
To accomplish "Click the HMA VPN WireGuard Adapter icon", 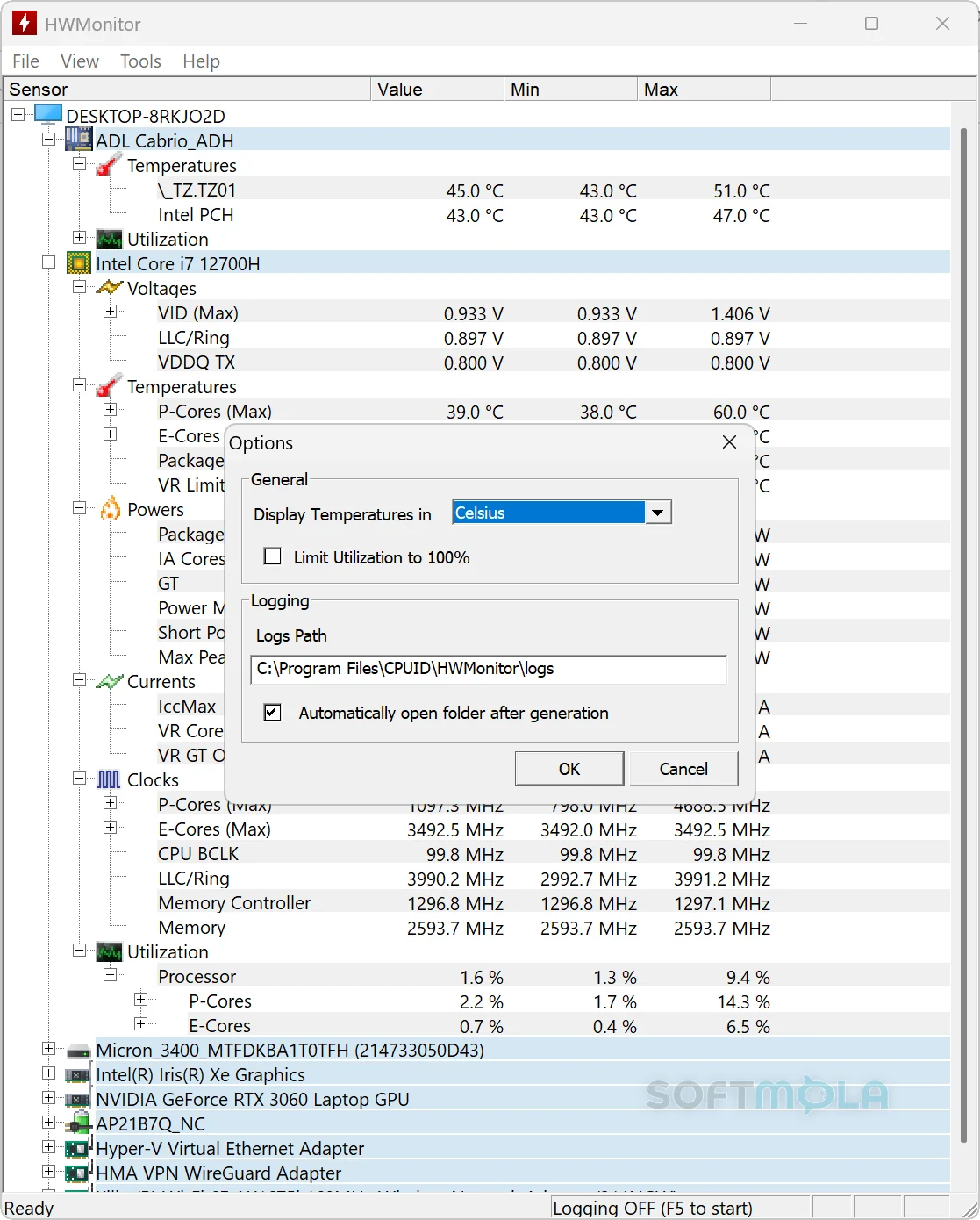I will 79,1173.
